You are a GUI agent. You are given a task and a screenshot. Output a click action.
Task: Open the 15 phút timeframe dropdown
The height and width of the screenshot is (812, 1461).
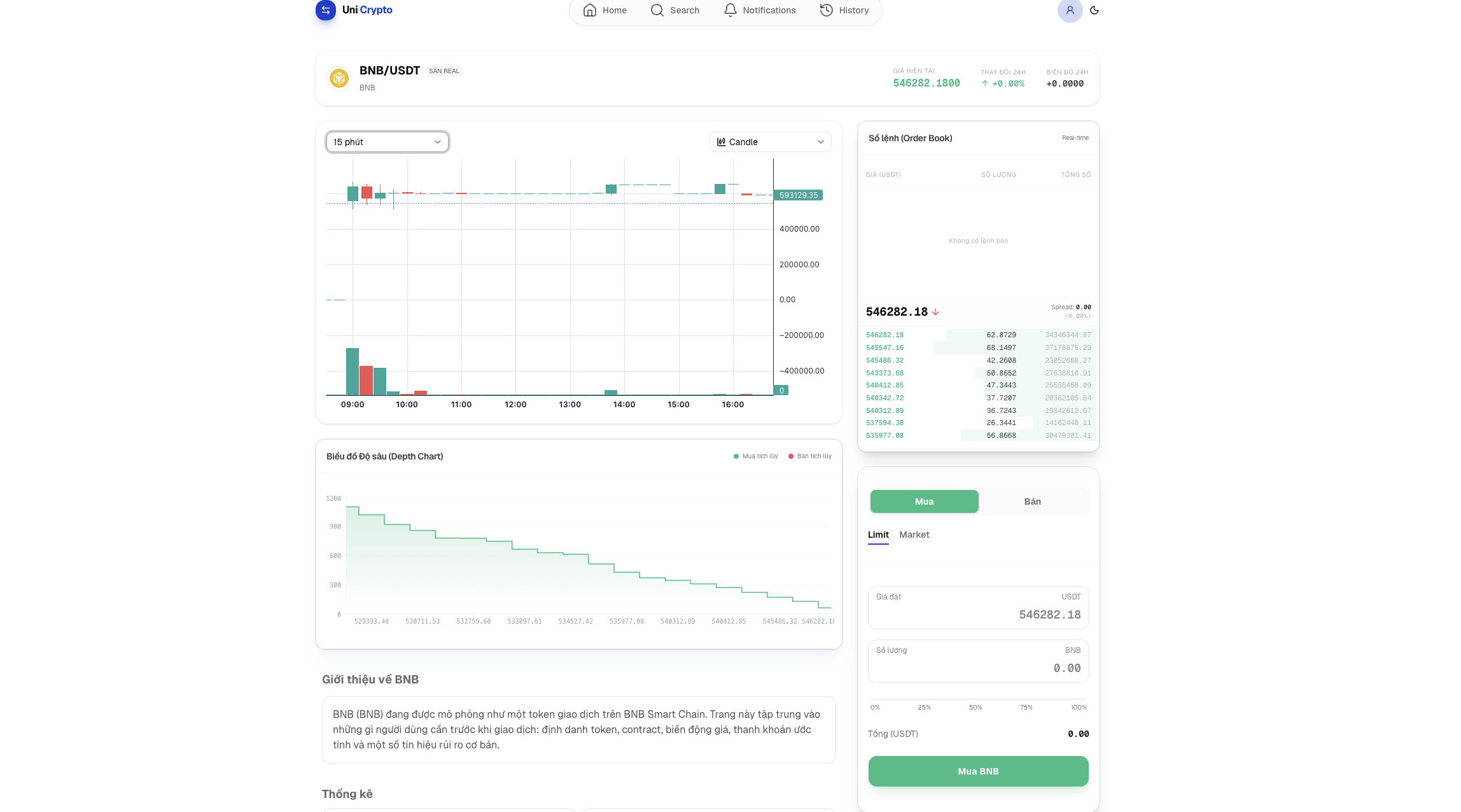click(388, 142)
